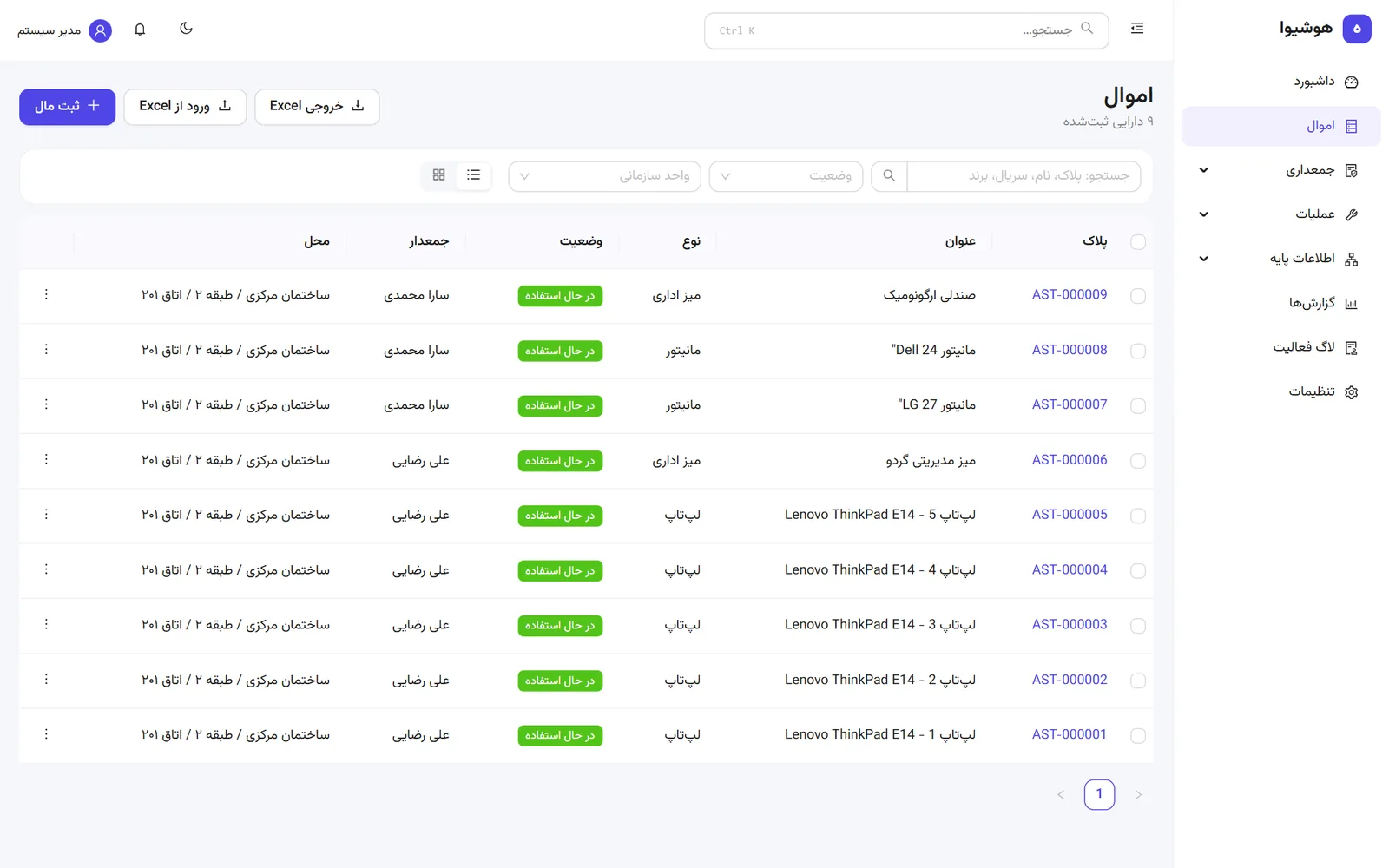1389x868 pixels.
Task: Collapse sidebar with the menu-fold icon
Action: click(1137, 29)
